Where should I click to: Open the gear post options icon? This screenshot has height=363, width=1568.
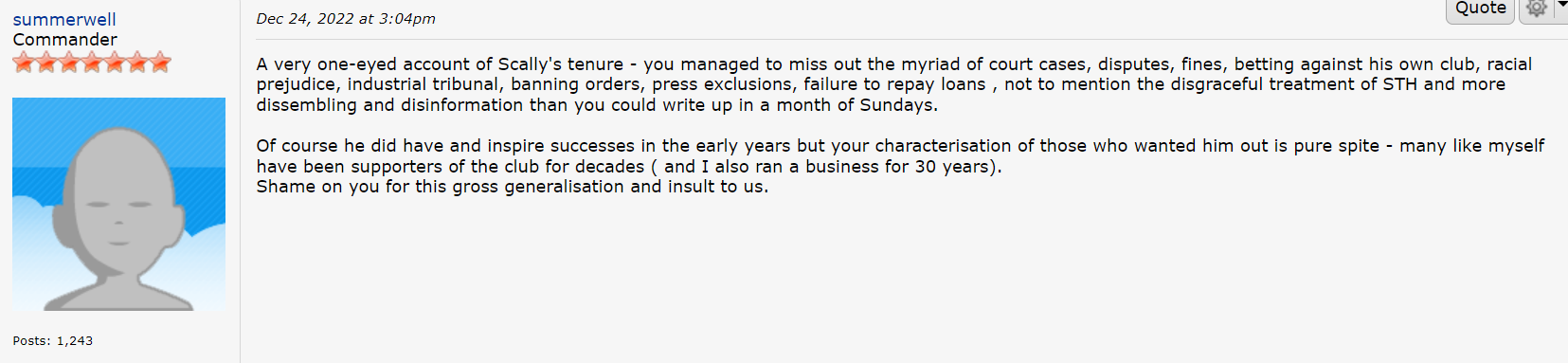point(1537,9)
